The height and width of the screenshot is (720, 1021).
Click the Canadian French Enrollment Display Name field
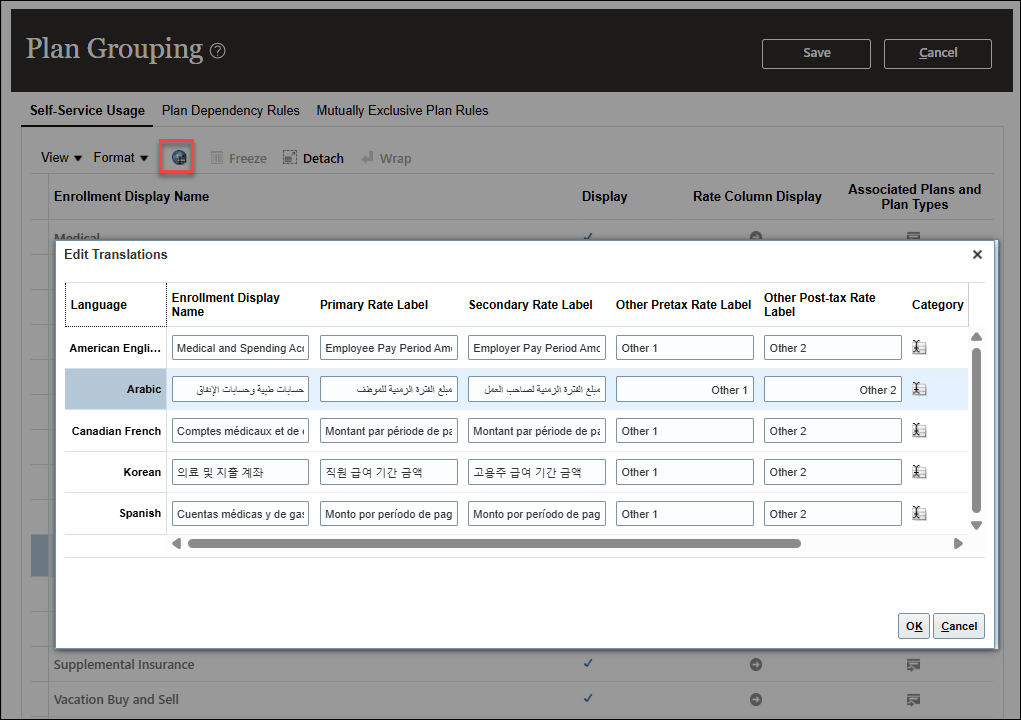[x=240, y=430]
